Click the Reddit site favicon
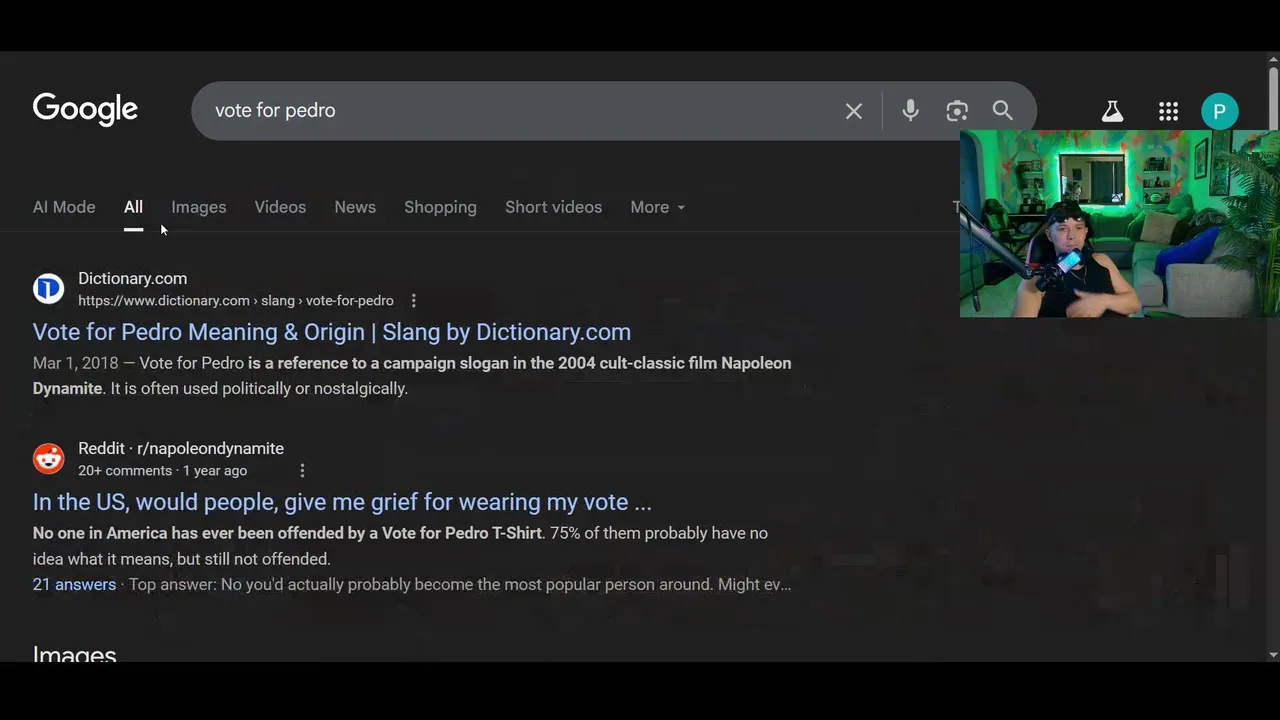Viewport: 1280px width, 720px height. (48, 459)
